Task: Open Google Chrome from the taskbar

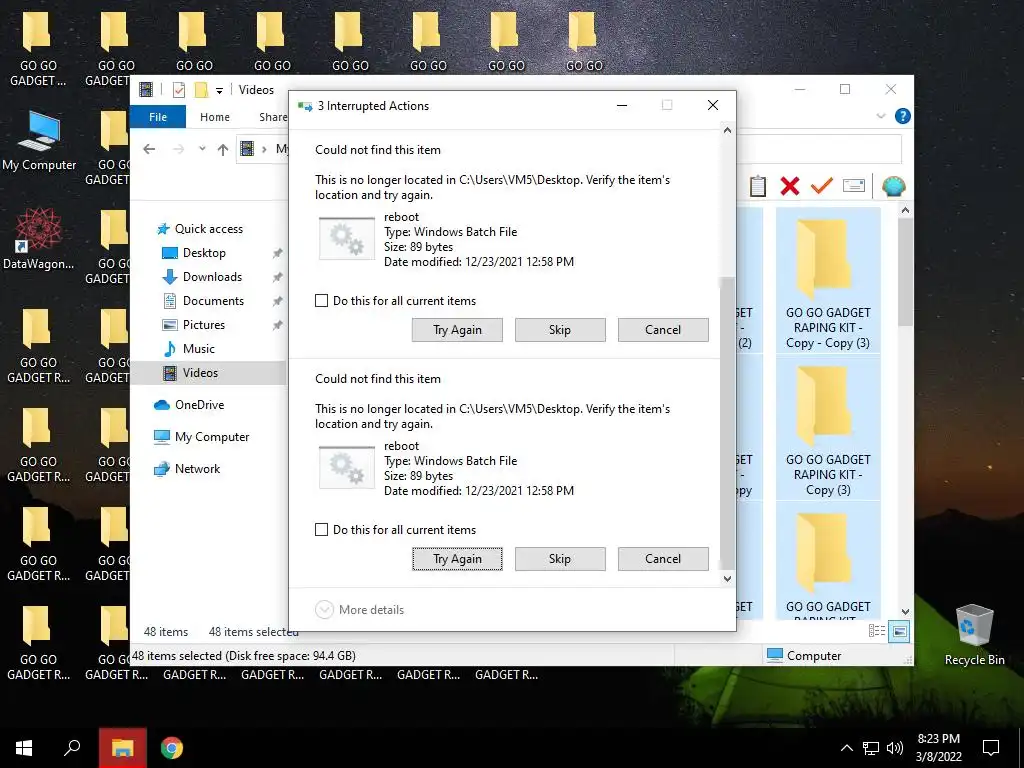Action: pyautogui.click(x=172, y=748)
